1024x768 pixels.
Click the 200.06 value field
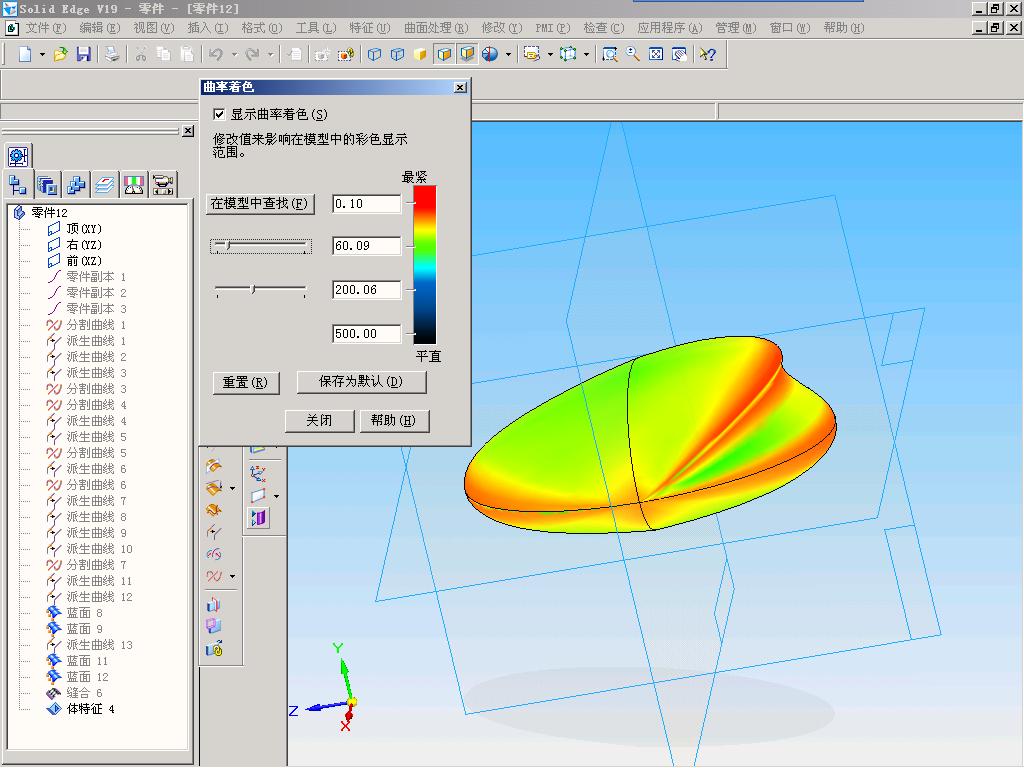point(366,289)
